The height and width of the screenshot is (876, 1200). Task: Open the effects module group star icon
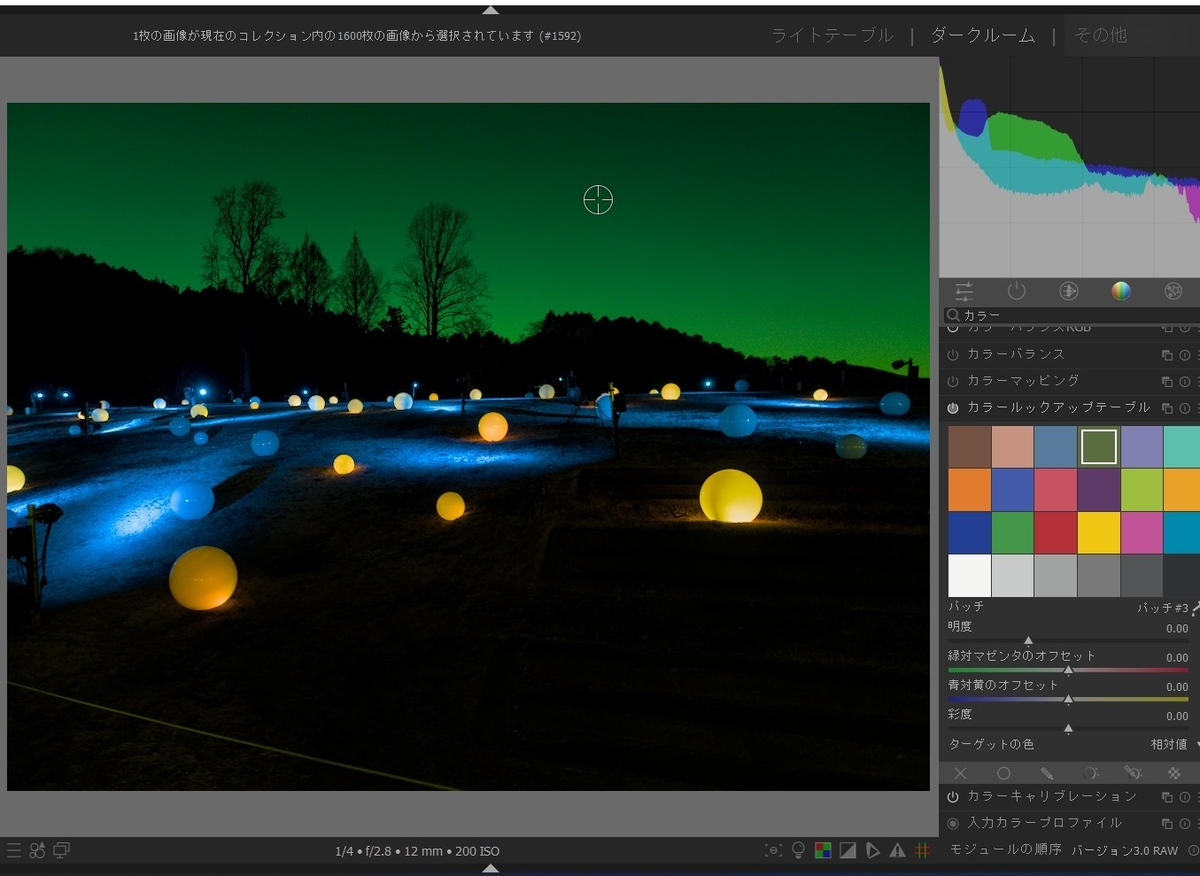1172,291
